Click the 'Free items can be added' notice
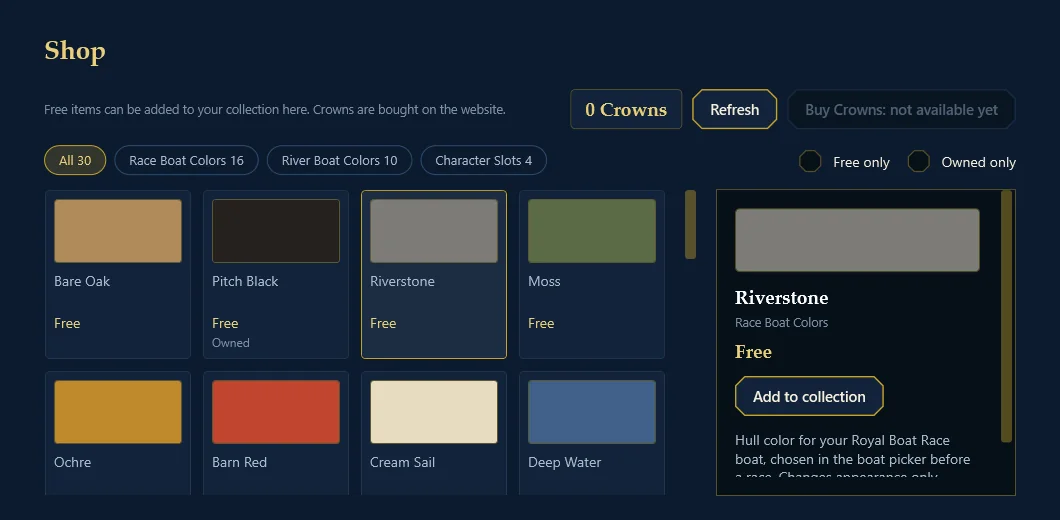This screenshot has width=1060, height=520. click(274, 109)
